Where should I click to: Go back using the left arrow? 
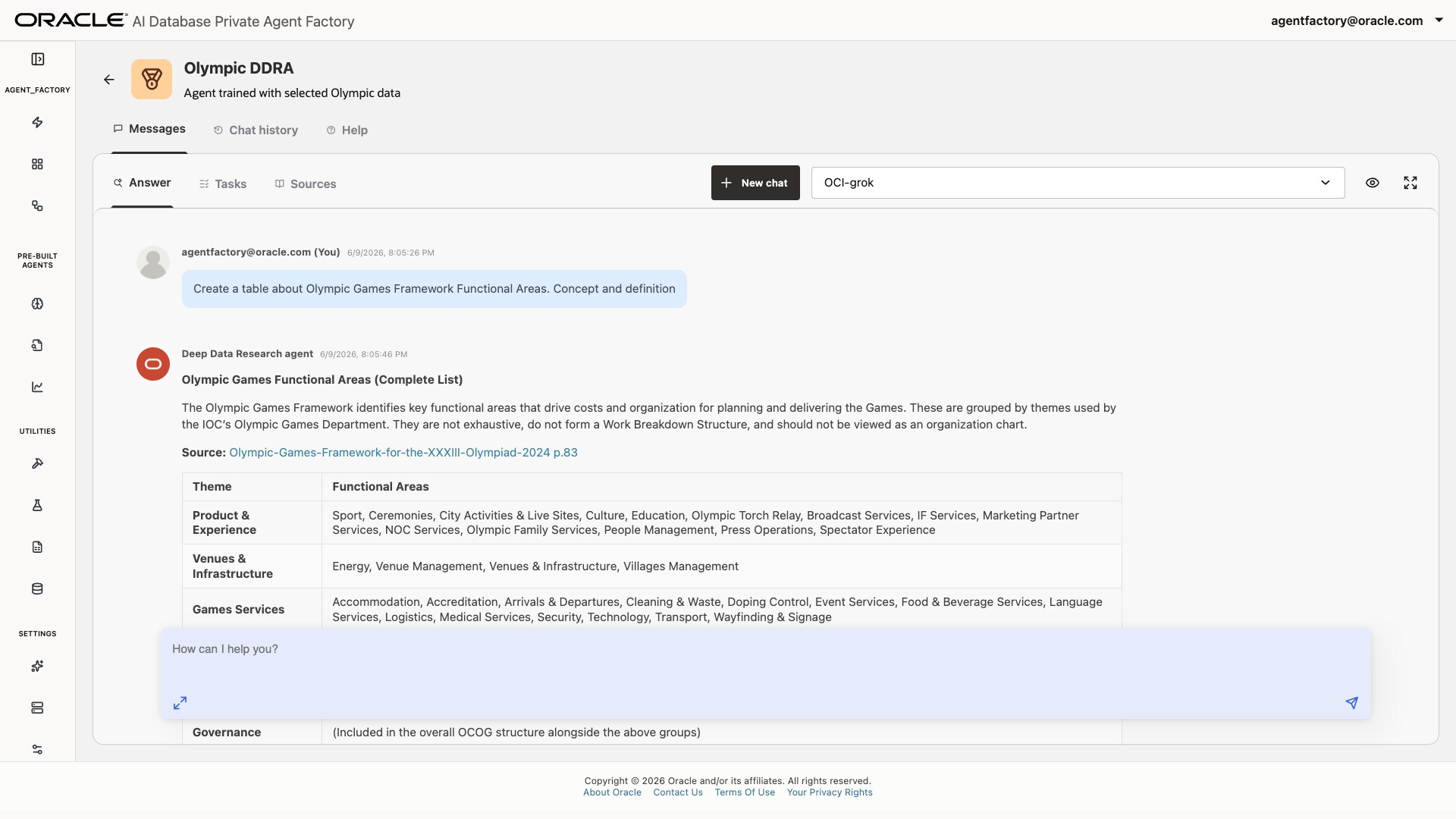point(109,80)
